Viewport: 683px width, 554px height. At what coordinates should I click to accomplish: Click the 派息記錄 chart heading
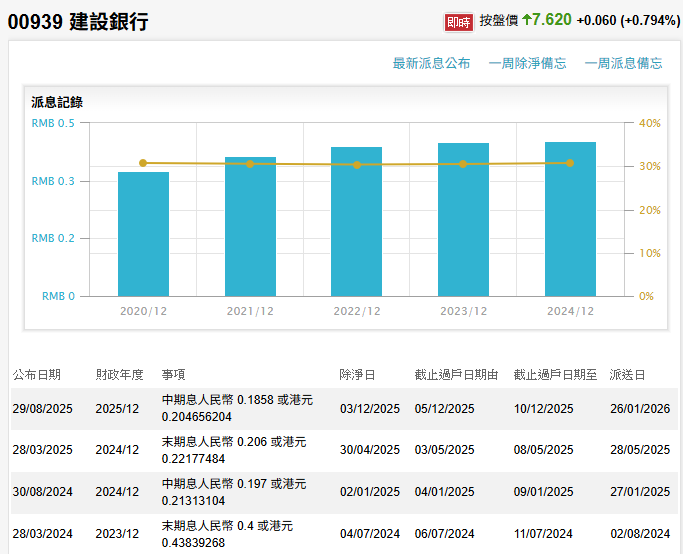click(57, 102)
